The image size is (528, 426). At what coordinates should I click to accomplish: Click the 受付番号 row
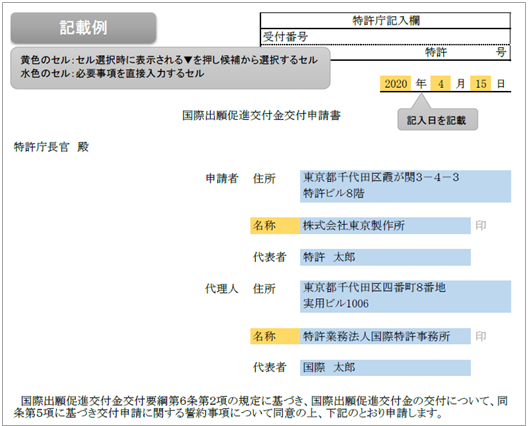click(385, 37)
